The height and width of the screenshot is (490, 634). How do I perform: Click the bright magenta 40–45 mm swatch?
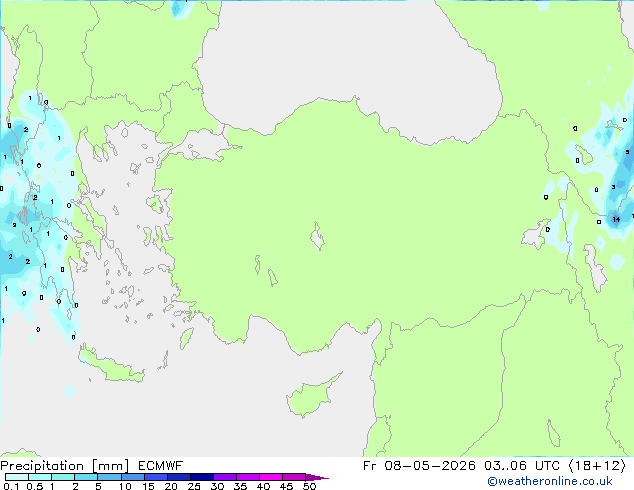(x=271, y=477)
